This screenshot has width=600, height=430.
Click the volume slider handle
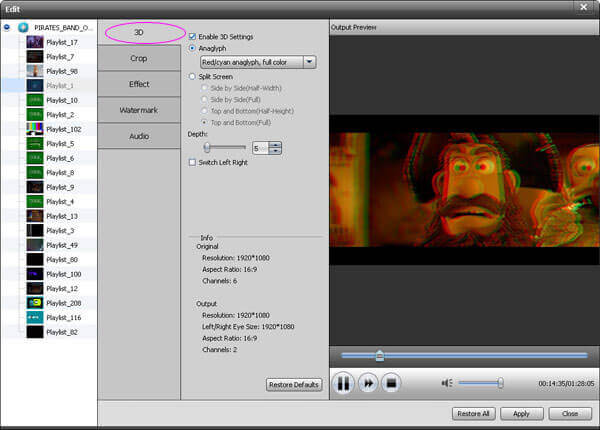click(500, 383)
